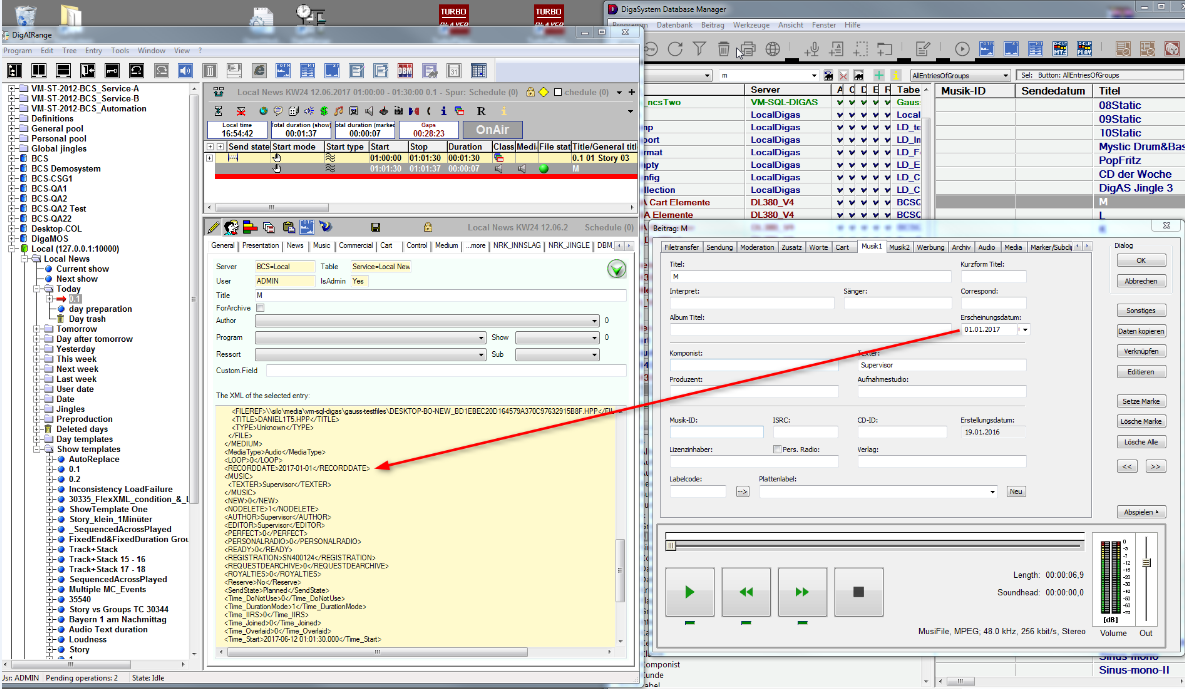Screen dimensions: 1185x689
Task: Toggle the ForArchive checkbox
Action: [260, 309]
